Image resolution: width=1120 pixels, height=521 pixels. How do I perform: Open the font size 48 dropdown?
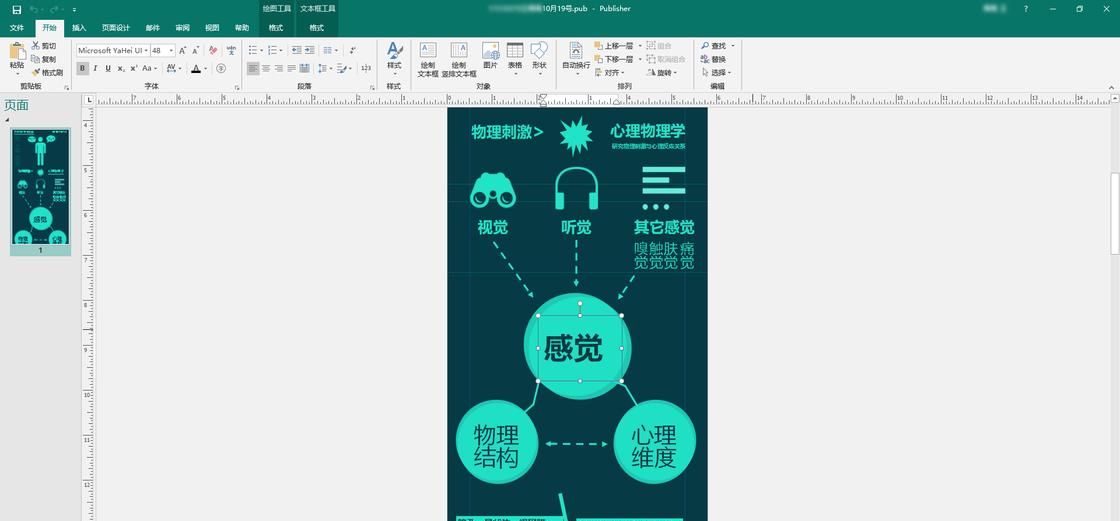click(171, 51)
